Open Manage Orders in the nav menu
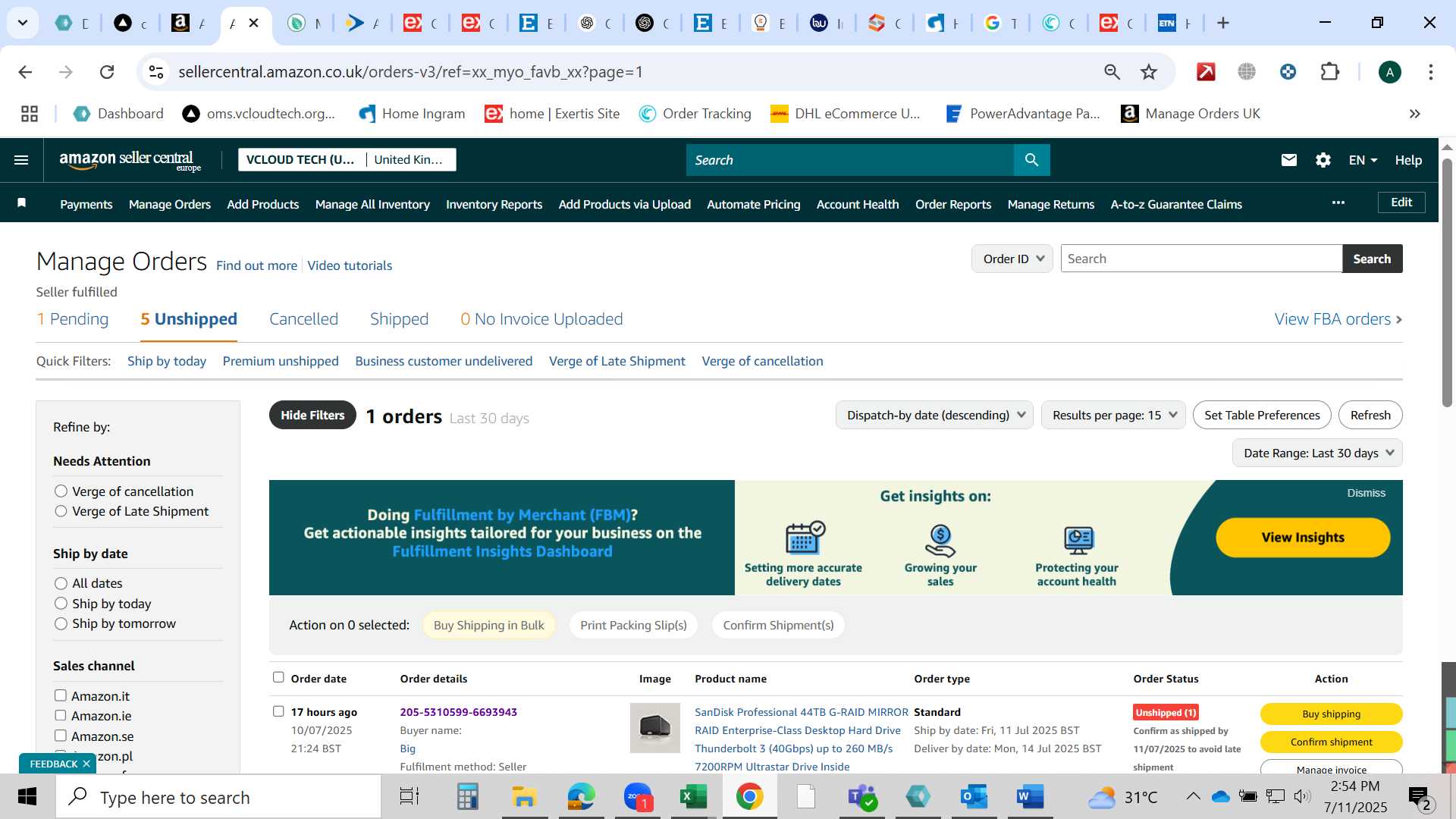1456x819 pixels. coord(170,204)
